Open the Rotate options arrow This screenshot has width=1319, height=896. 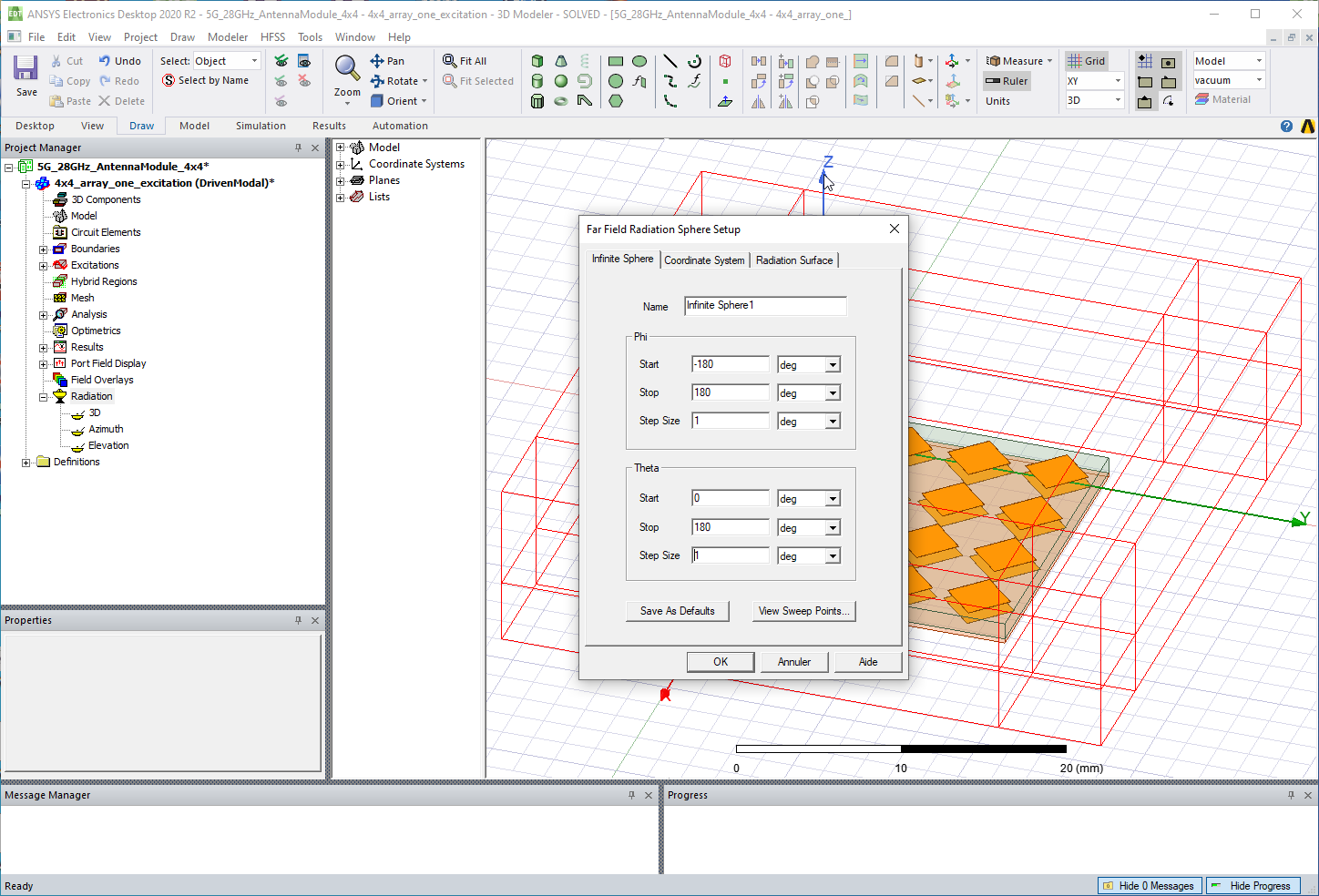point(424,81)
